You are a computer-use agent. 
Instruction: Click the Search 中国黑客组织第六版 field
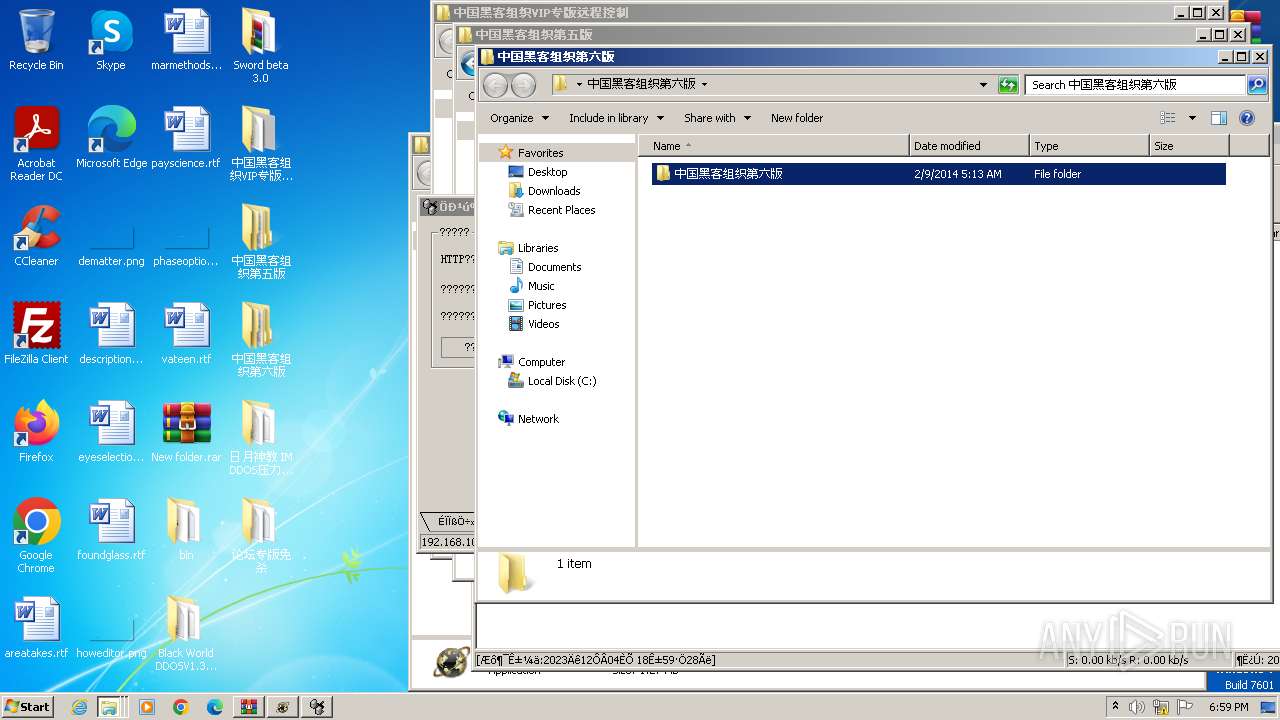(1135, 85)
